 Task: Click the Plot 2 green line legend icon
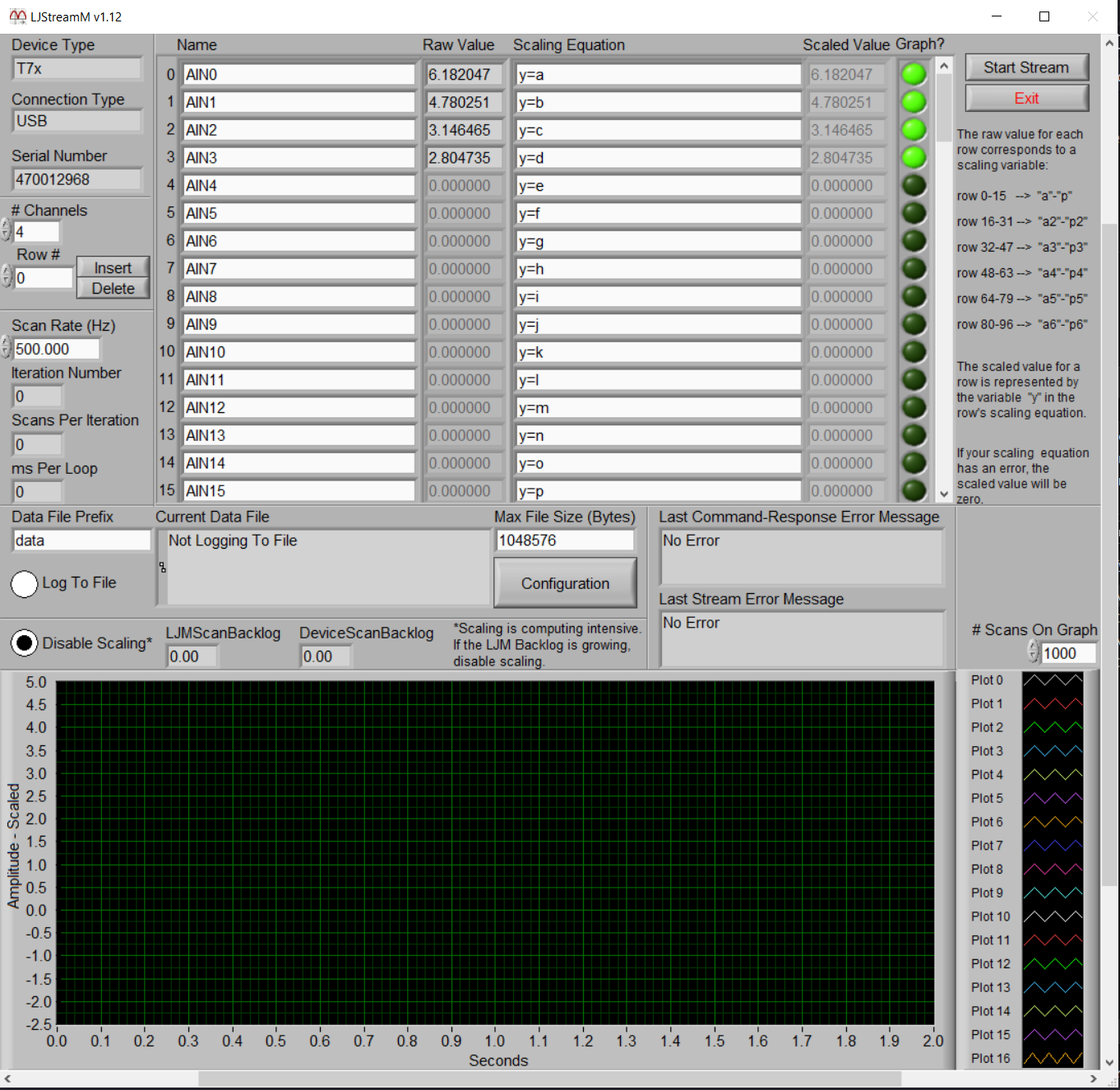coord(1053,727)
